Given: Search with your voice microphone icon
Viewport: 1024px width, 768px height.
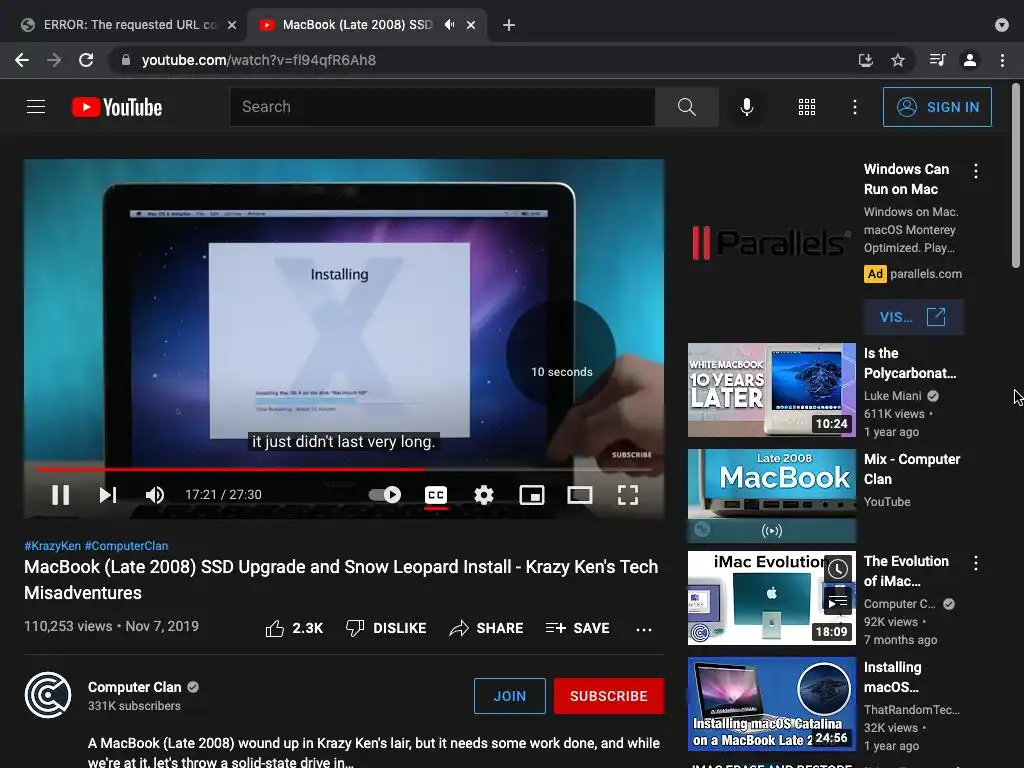Looking at the screenshot, I should 746,106.
